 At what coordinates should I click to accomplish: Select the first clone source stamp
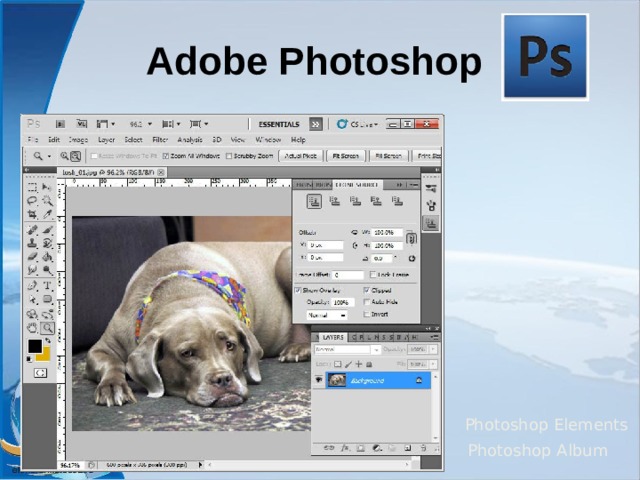[x=314, y=201]
